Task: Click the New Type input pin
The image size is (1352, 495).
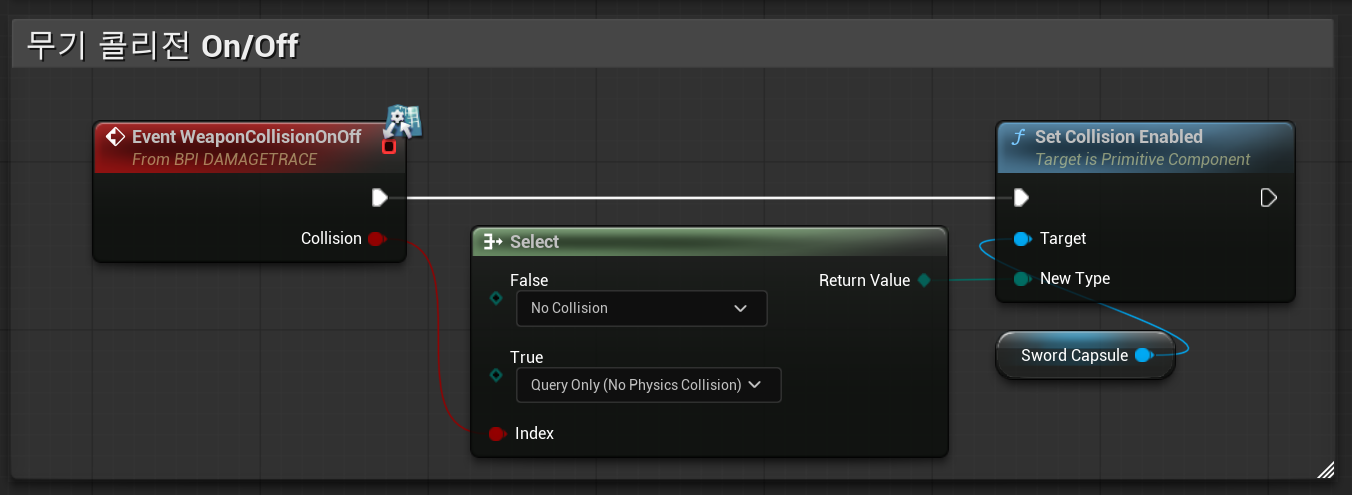Action: [1021, 278]
